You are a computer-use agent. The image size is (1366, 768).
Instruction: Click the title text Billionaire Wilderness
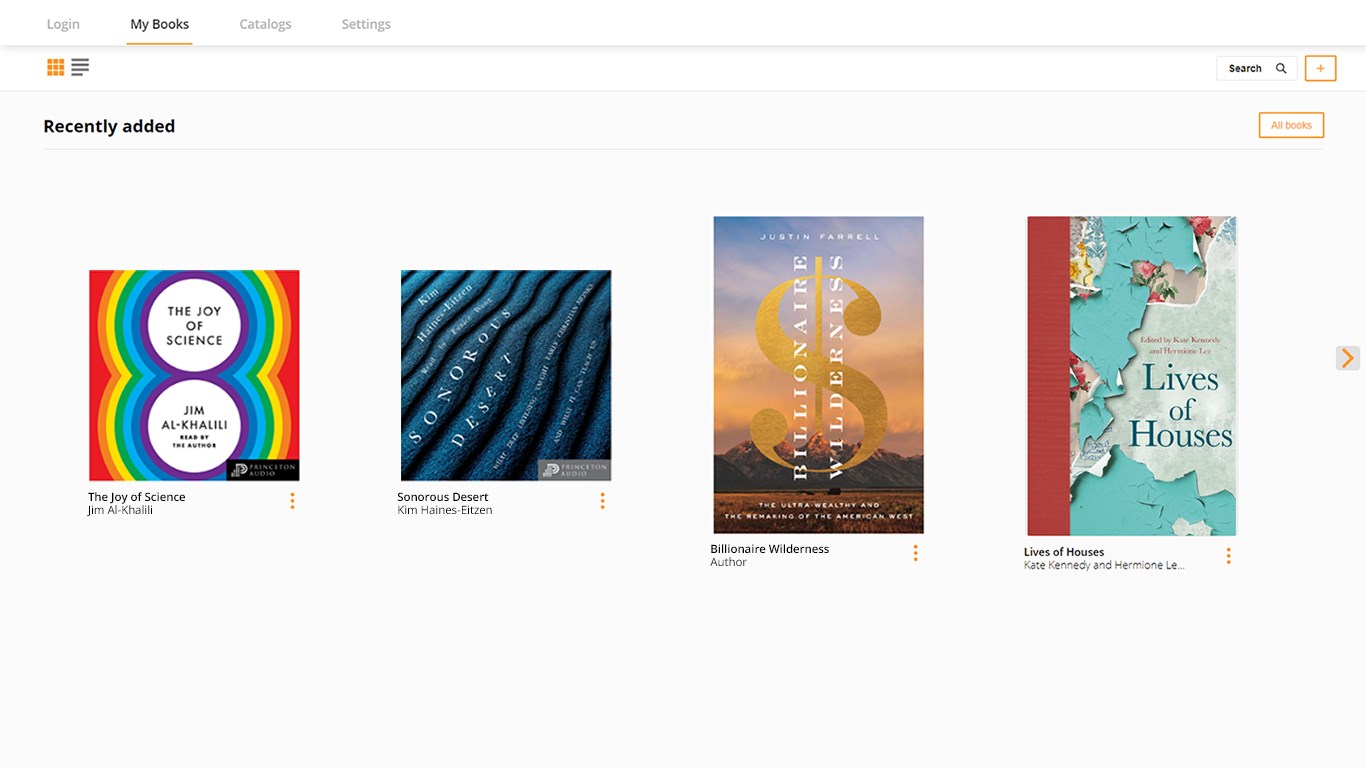770,549
